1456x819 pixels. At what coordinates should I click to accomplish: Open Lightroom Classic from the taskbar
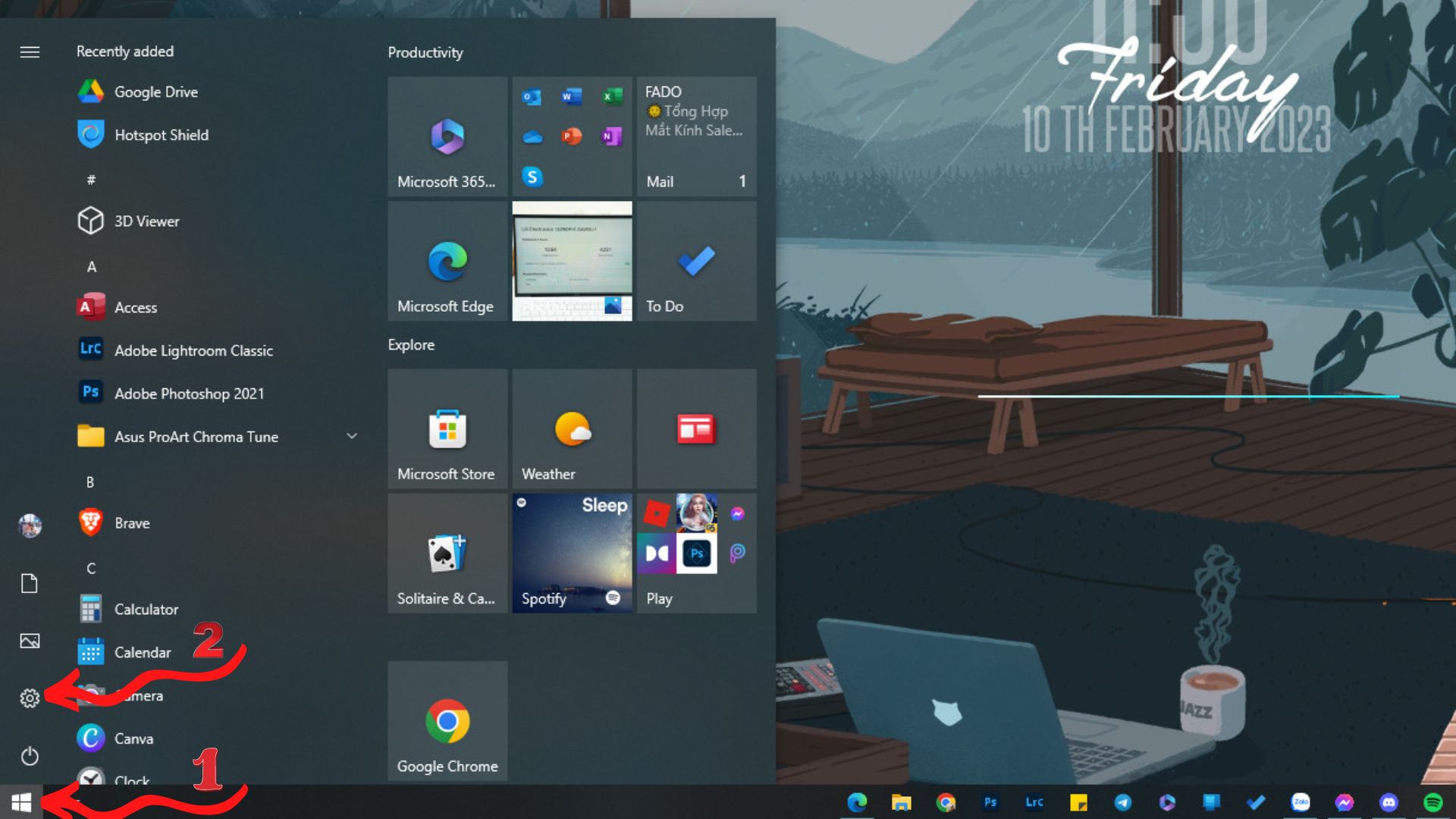click(1034, 802)
